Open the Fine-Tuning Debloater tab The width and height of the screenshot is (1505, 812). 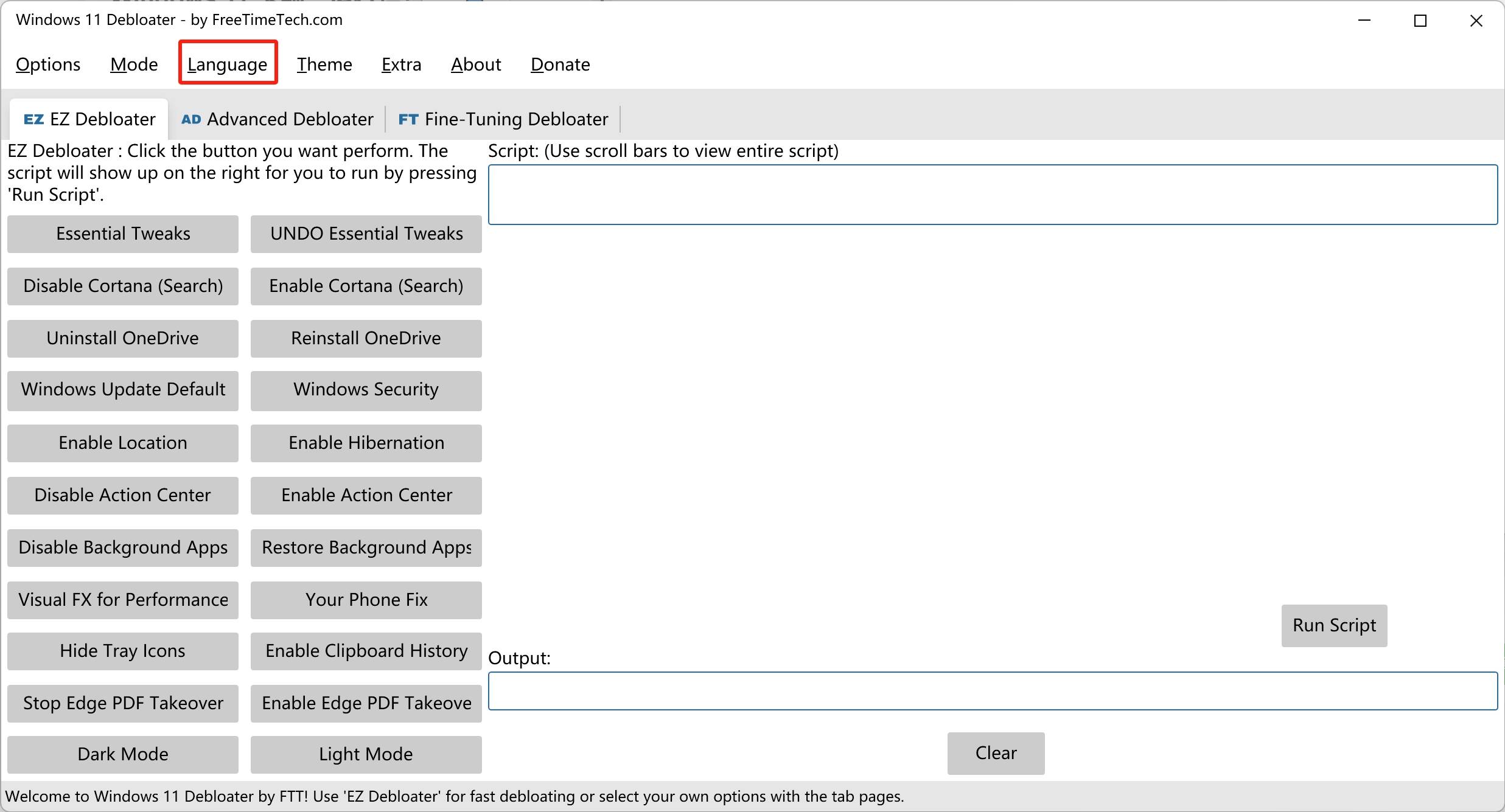pos(503,119)
